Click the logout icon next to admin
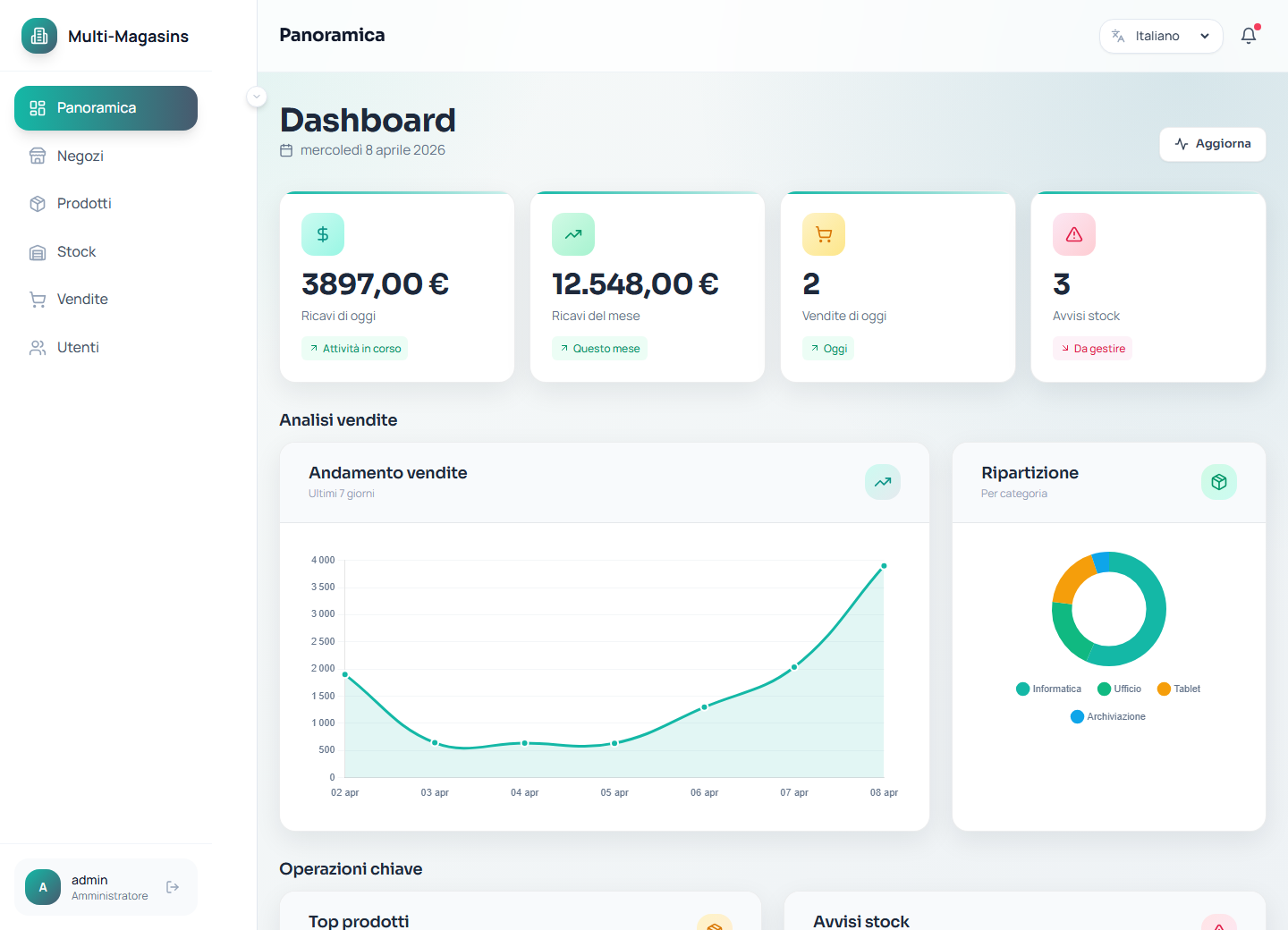Screen dimensions: 1288x930 click(172, 886)
